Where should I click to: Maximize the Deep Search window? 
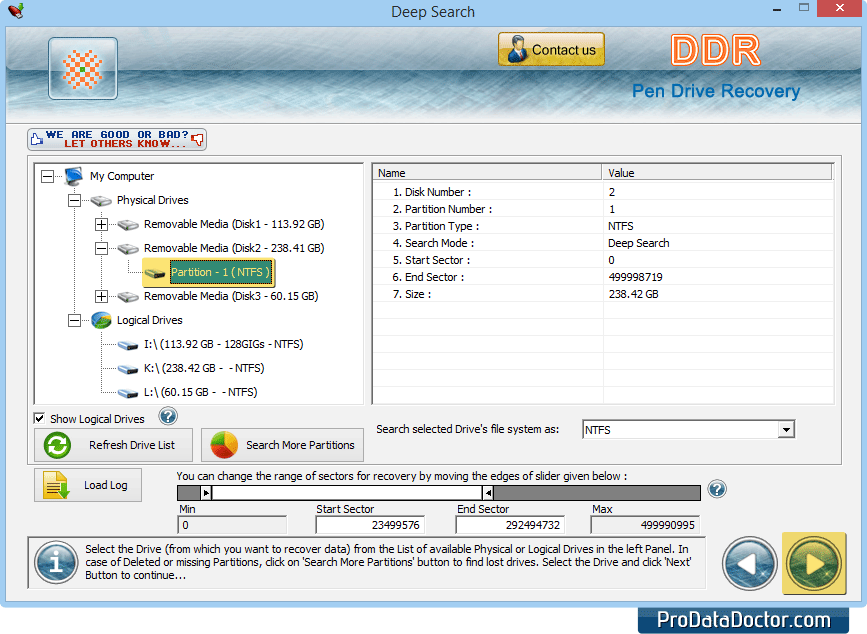pos(803,8)
